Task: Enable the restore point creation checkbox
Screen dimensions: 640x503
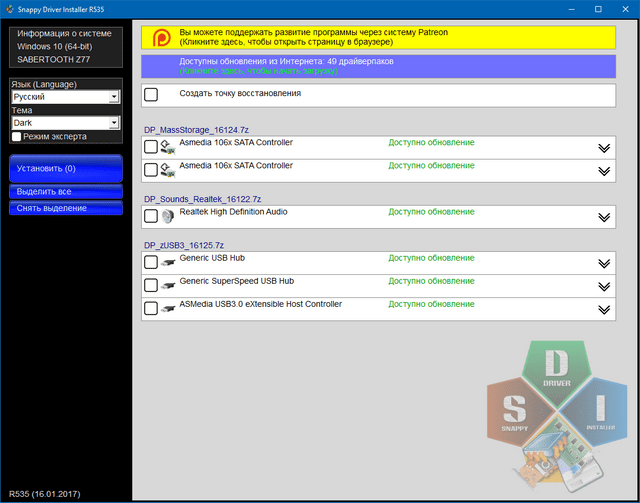Action: click(151, 95)
